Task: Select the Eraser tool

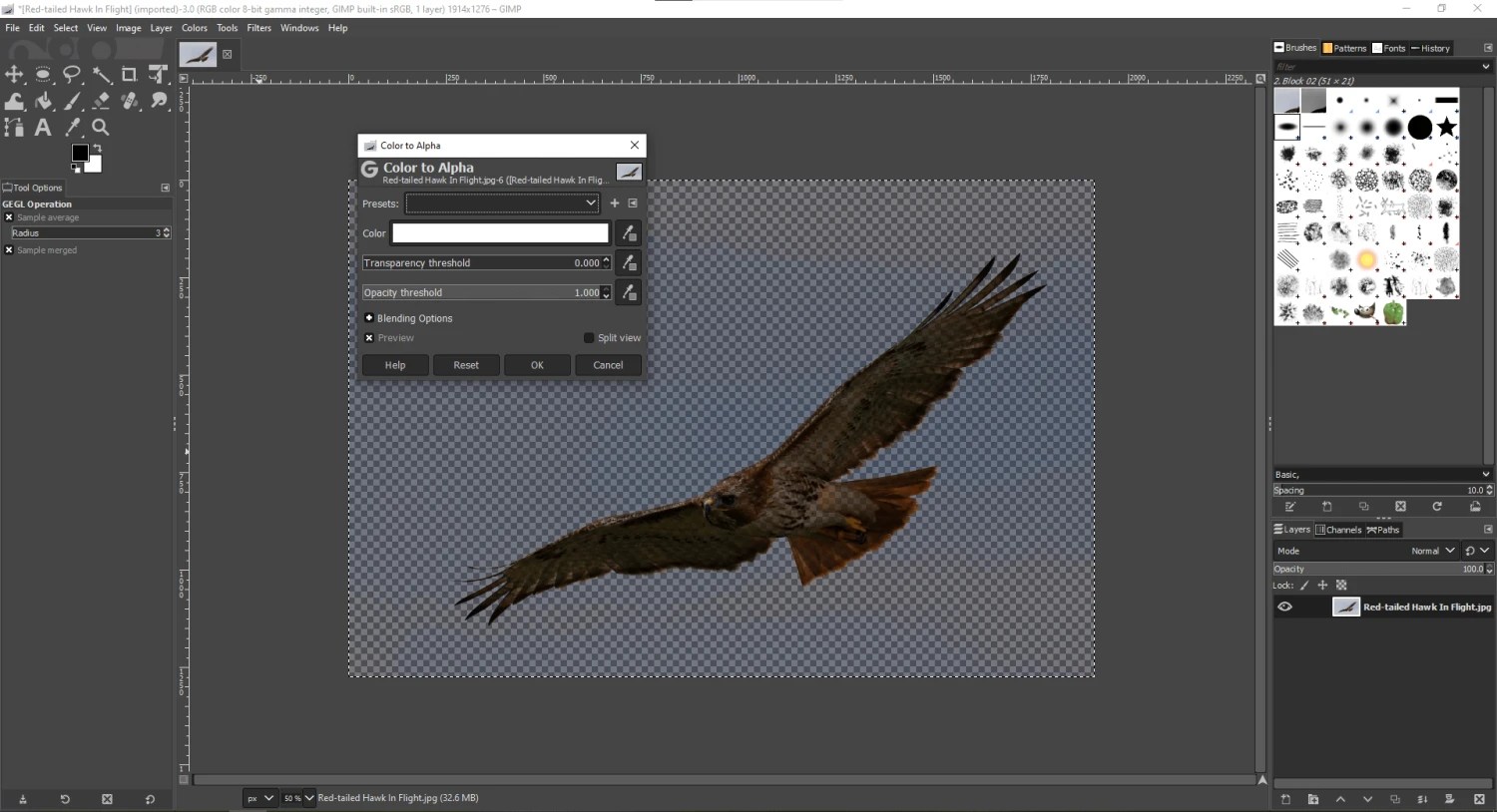Action: (101, 100)
